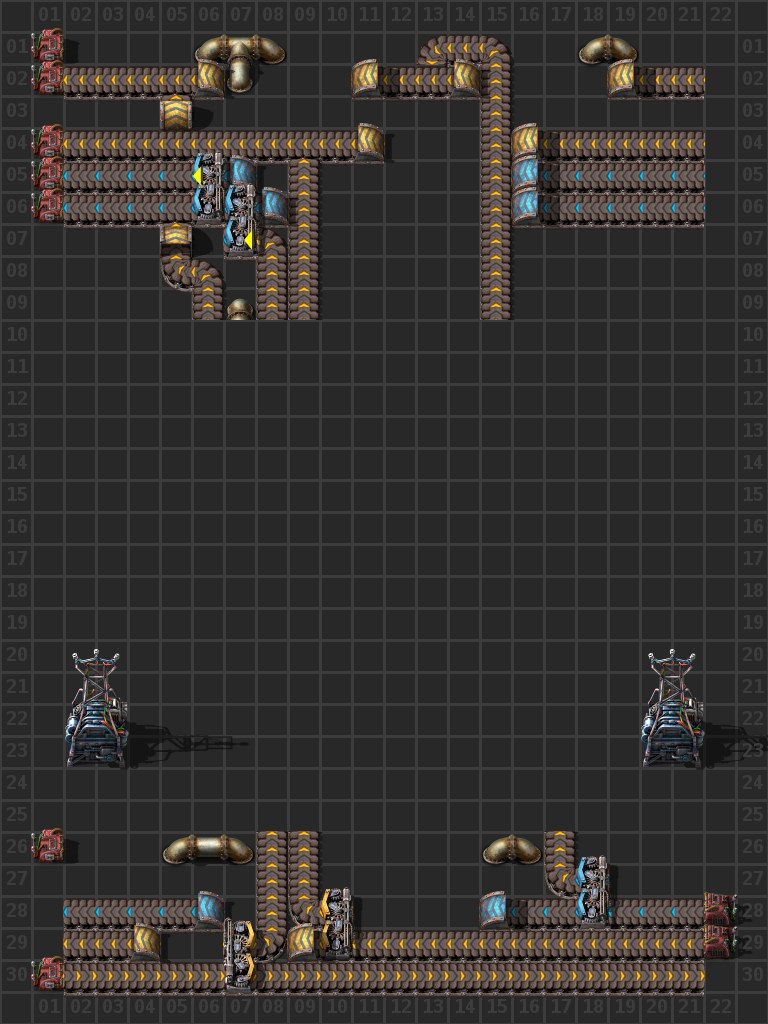Screen dimensions: 768x1024
Task: Select blue underground belt at column 06 row 28
Action: (210, 909)
